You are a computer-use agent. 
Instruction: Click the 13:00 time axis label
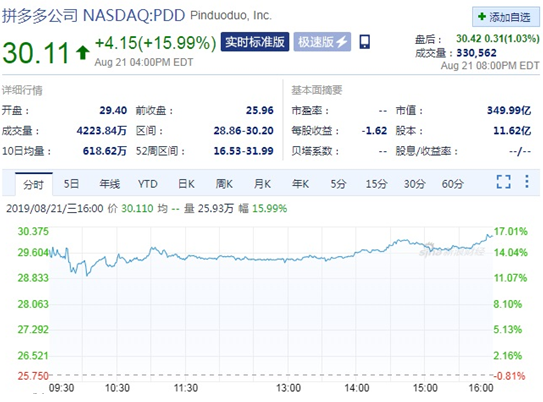pyautogui.click(x=288, y=388)
